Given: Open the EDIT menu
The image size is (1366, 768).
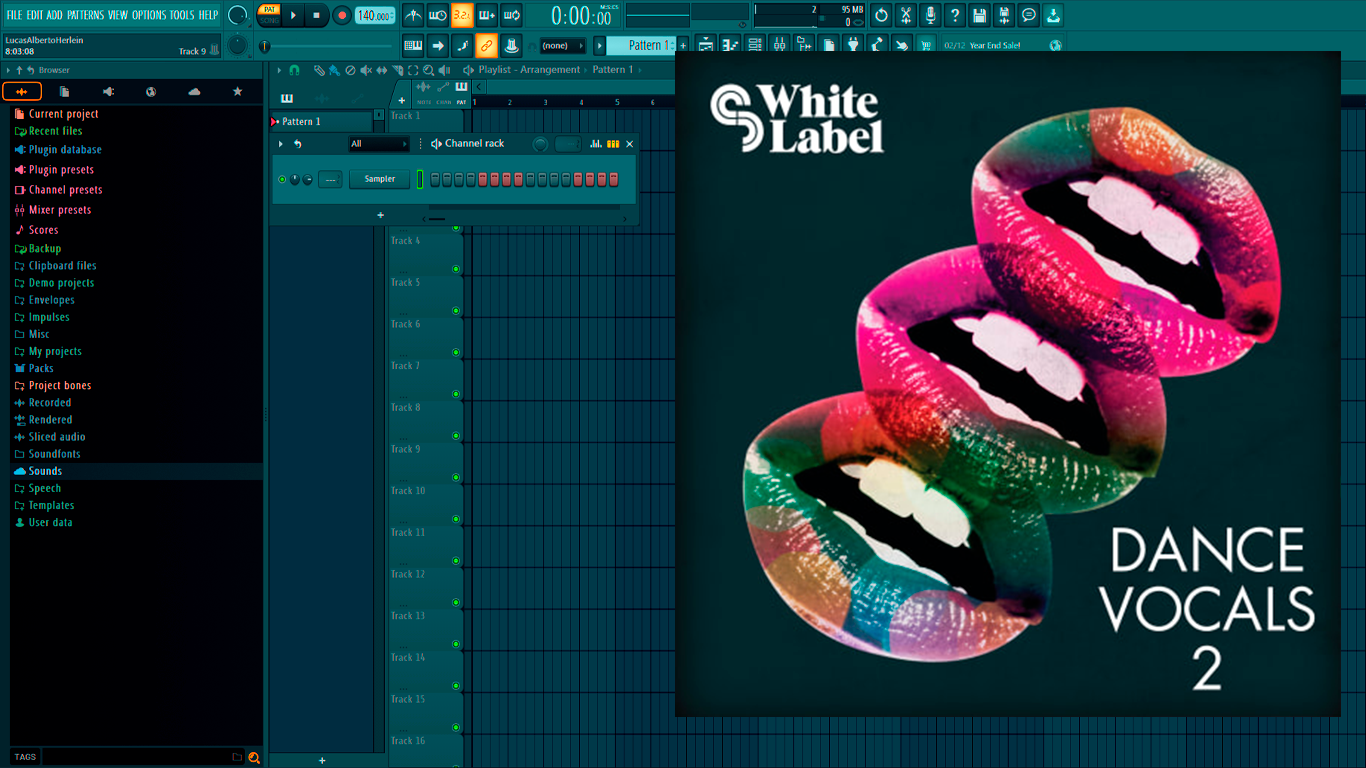Looking at the screenshot, I should (x=35, y=15).
